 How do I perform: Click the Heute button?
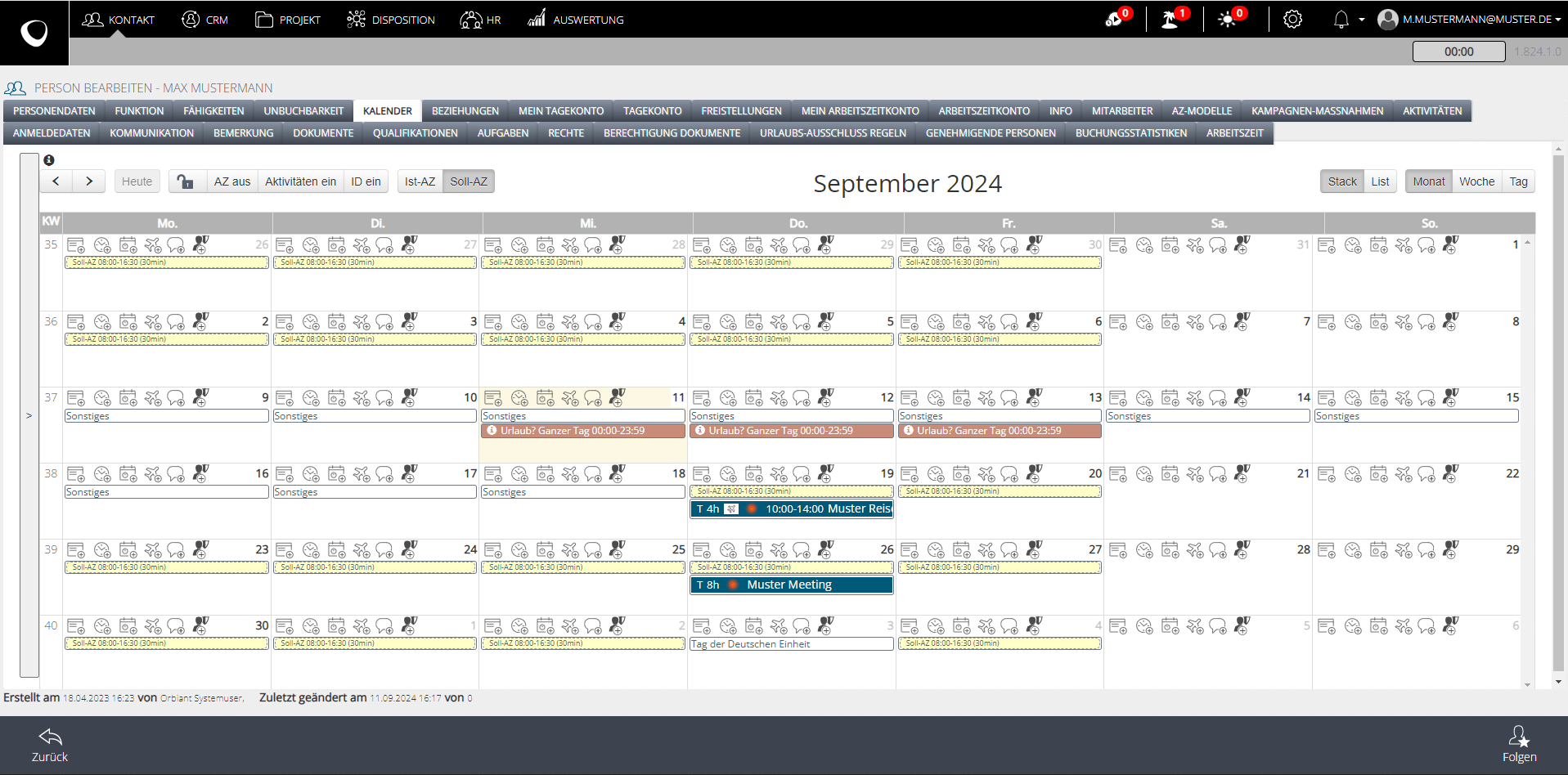pyautogui.click(x=137, y=181)
